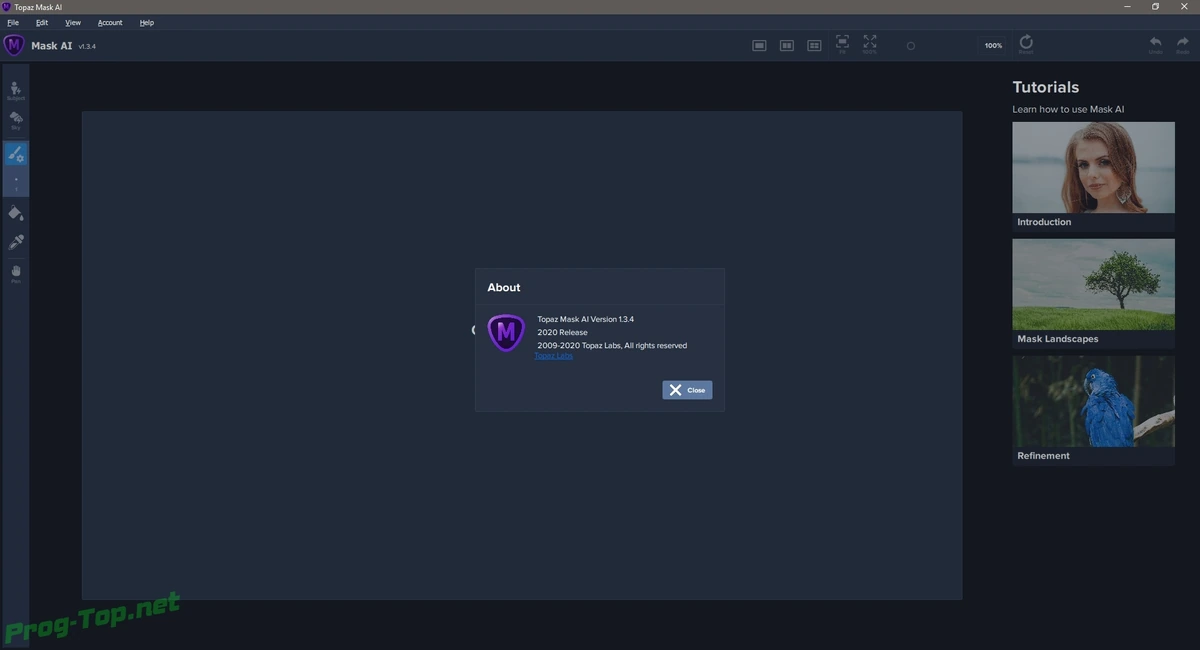Click 'Learn how to use Mask AI' text

(1068, 109)
